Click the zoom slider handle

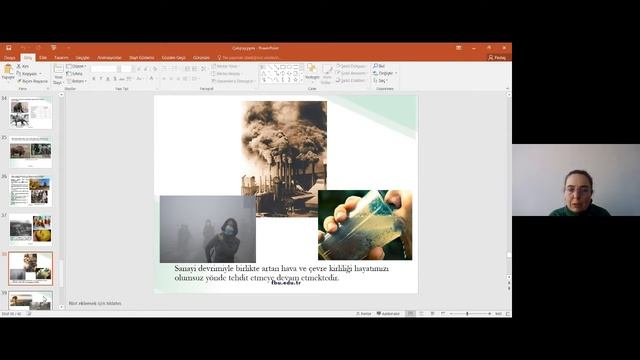[467, 314]
